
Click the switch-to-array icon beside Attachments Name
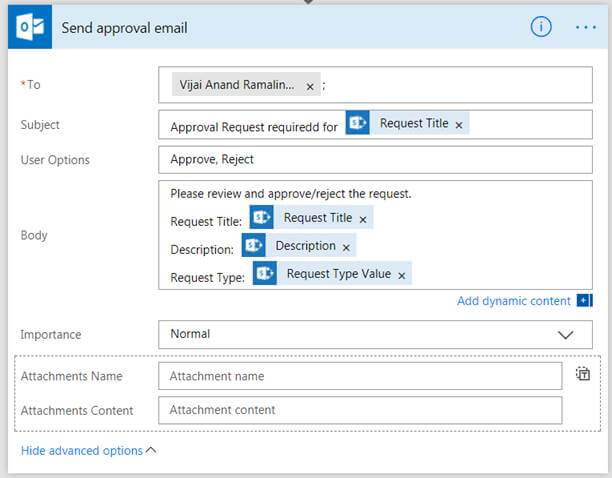click(x=583, y=375)
